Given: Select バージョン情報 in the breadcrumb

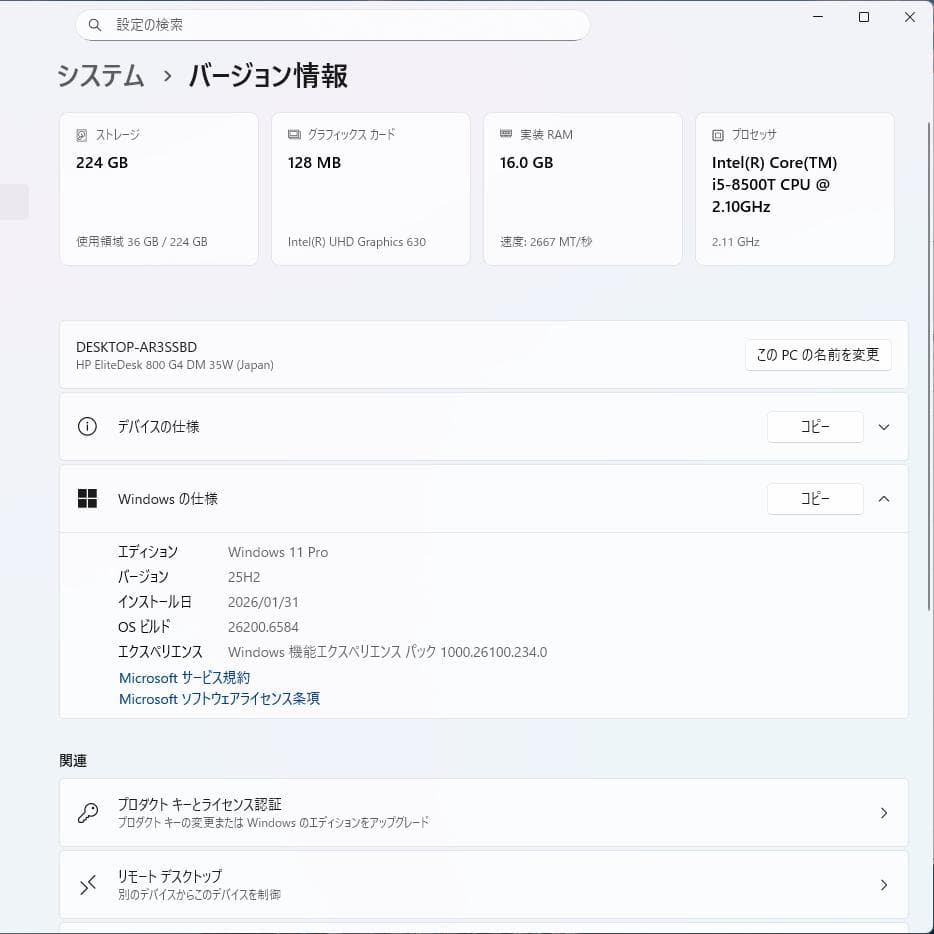Looking at the screenshot, I should pyautogui.click(x=265, y=75).
